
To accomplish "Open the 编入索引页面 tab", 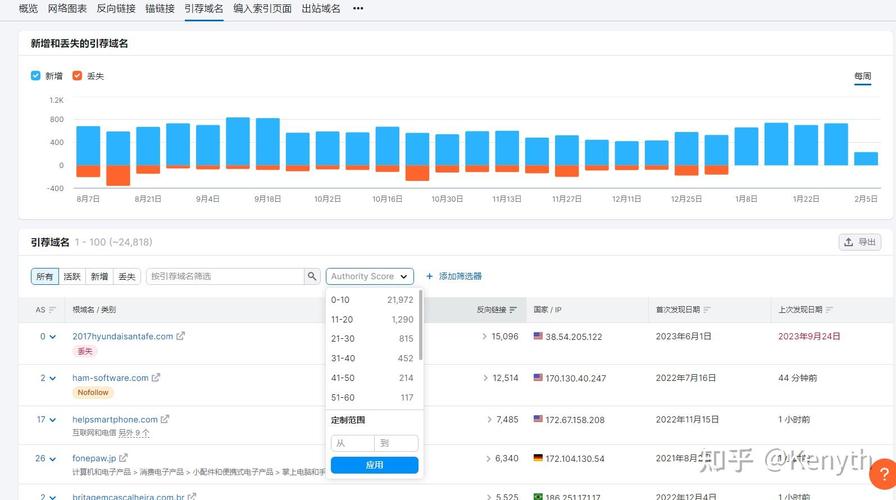I will coord(262,9).
